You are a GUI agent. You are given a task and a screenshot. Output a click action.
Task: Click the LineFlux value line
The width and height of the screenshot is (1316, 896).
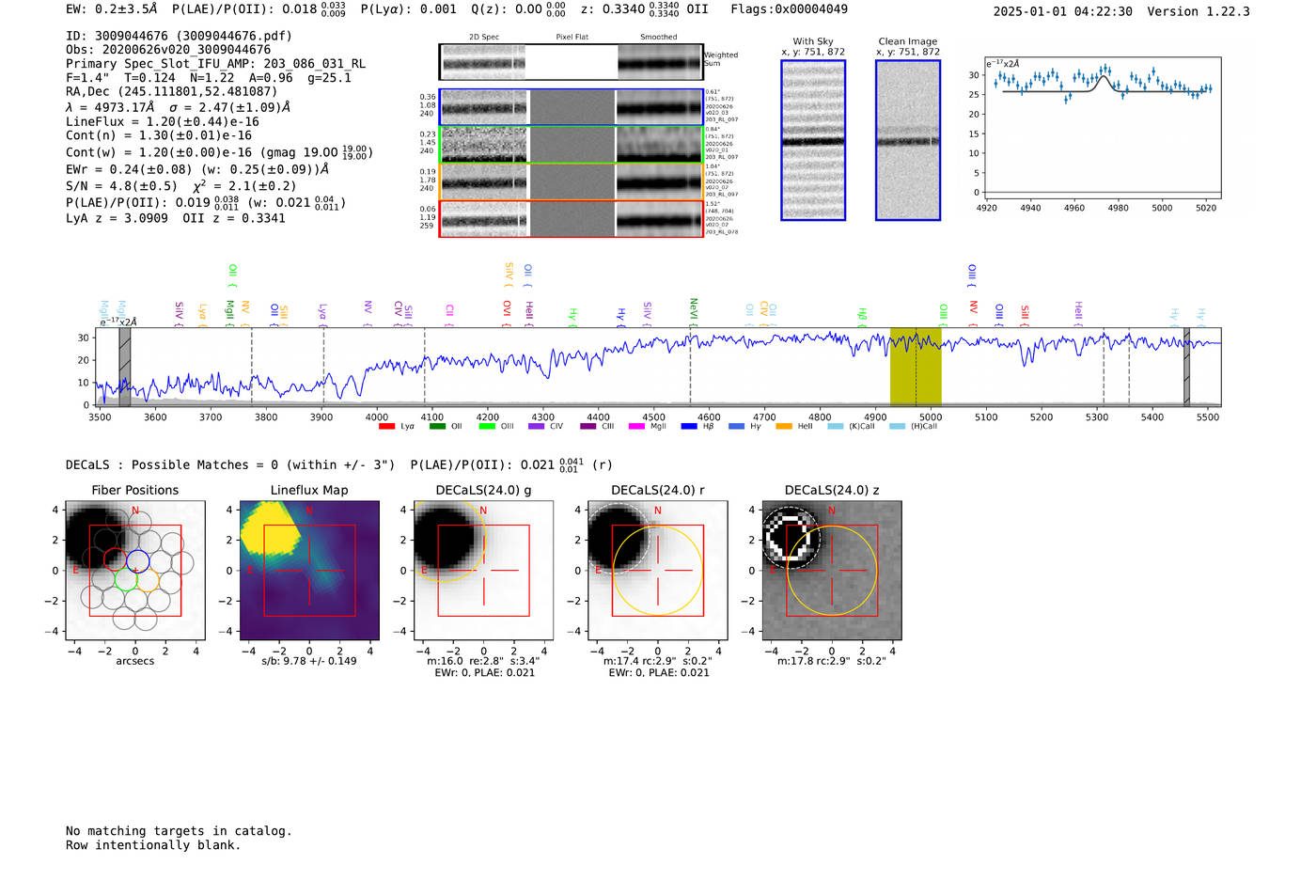(163, 121)
